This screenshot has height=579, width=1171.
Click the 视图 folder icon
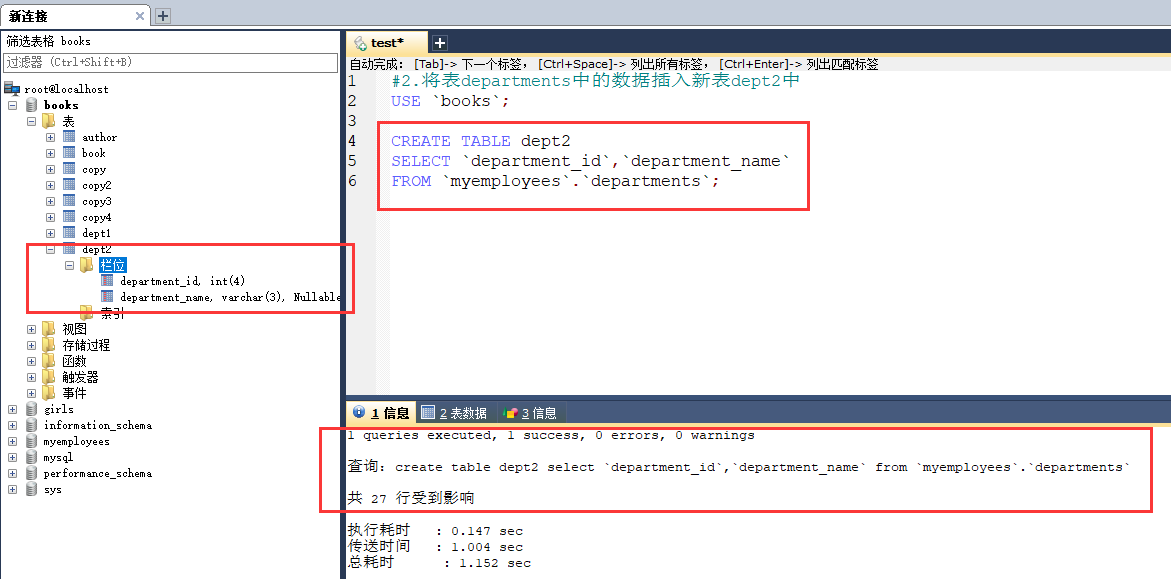pos(49,329)
